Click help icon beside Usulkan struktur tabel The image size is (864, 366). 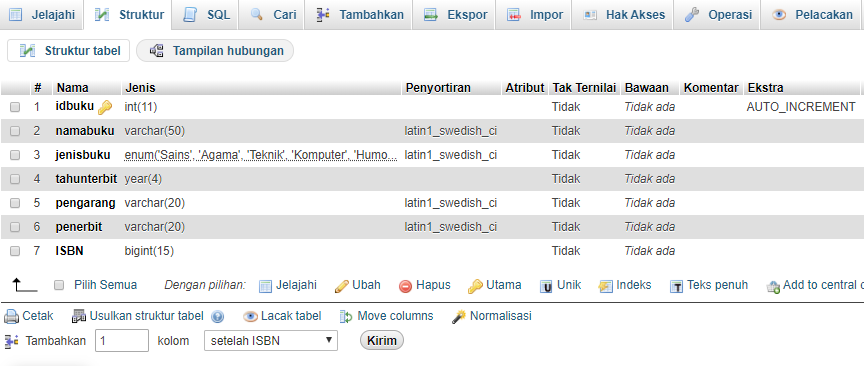(x=217, y=317)
